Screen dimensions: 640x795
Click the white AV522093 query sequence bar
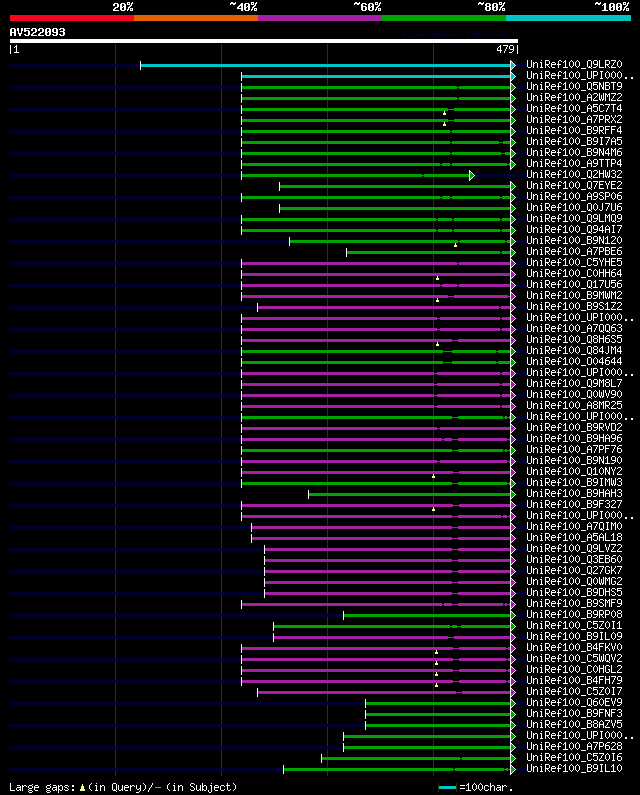point(264,41)
